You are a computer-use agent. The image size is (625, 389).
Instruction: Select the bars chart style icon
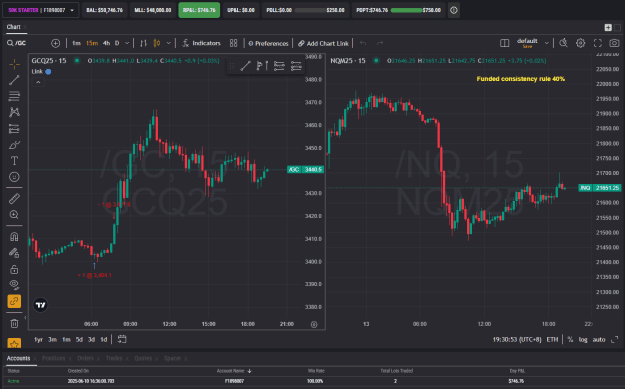[x=143, y=43]
